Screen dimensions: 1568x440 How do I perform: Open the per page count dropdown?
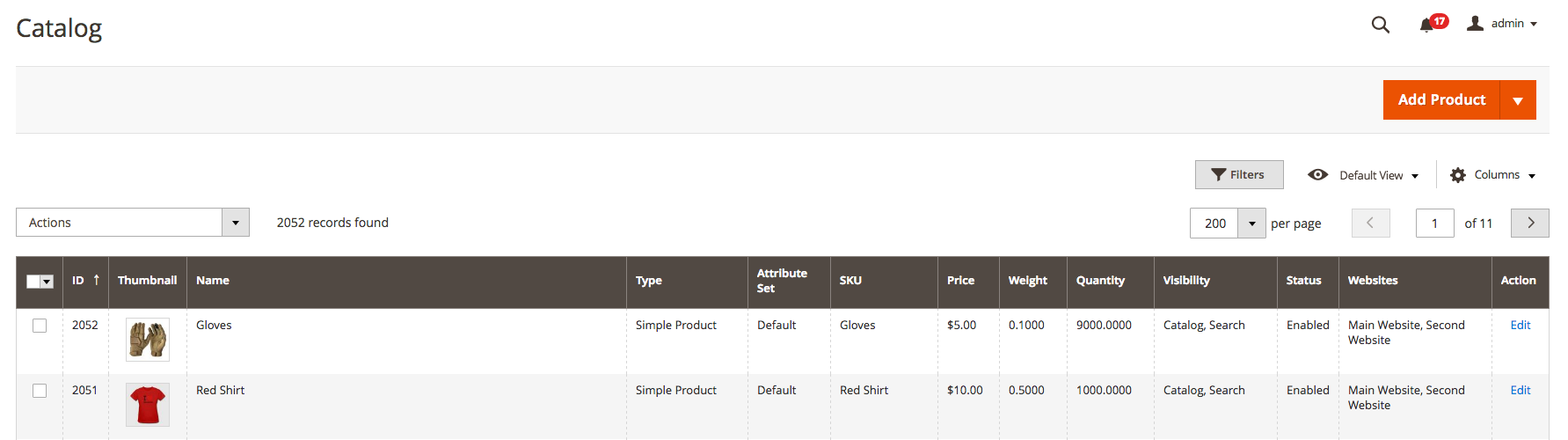pos(1251,224)
